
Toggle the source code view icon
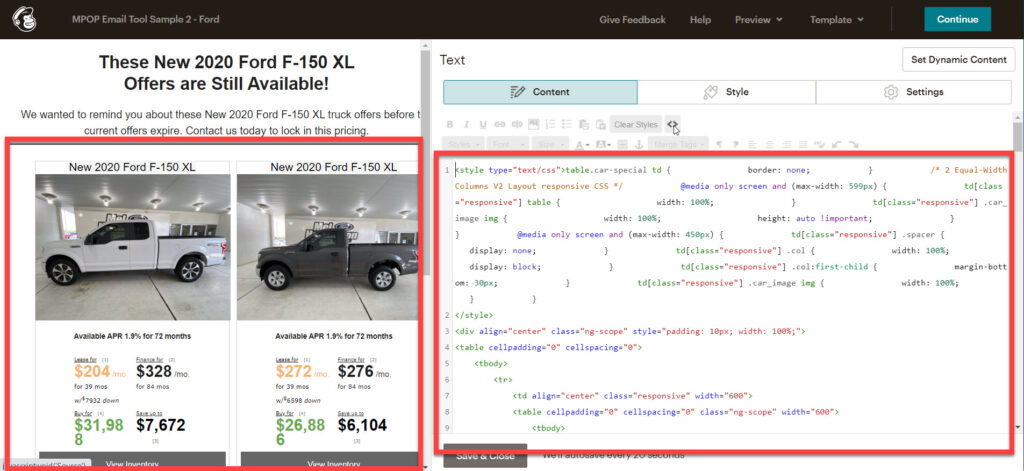coord(674,125)
